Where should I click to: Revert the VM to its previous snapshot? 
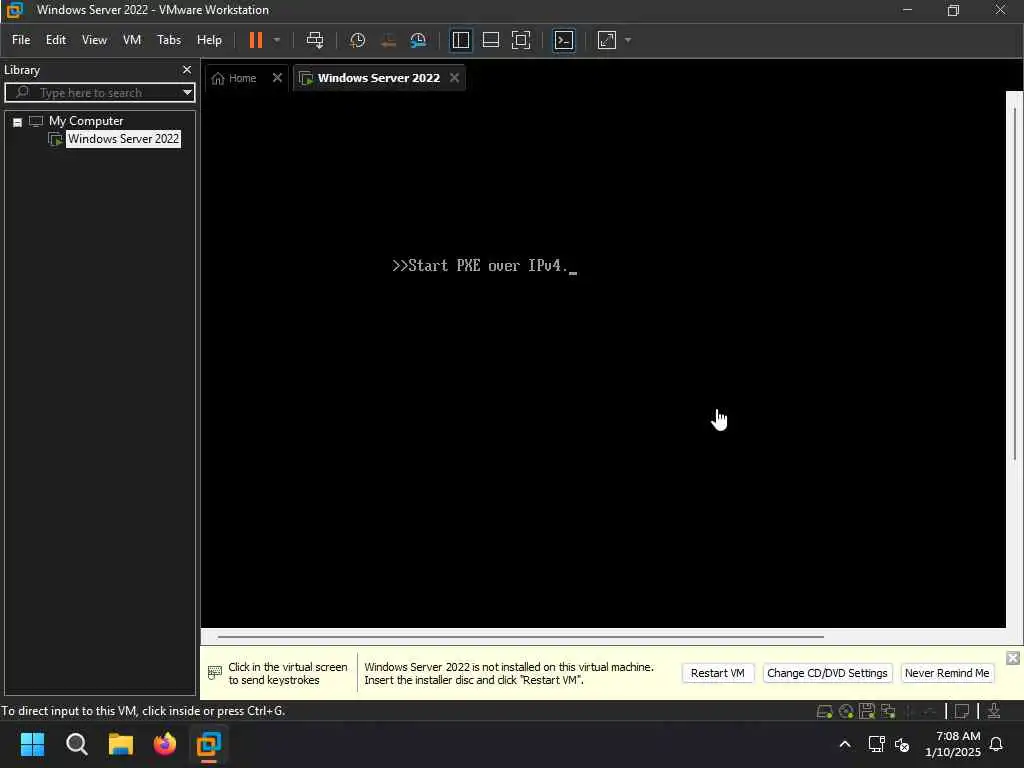388,40
